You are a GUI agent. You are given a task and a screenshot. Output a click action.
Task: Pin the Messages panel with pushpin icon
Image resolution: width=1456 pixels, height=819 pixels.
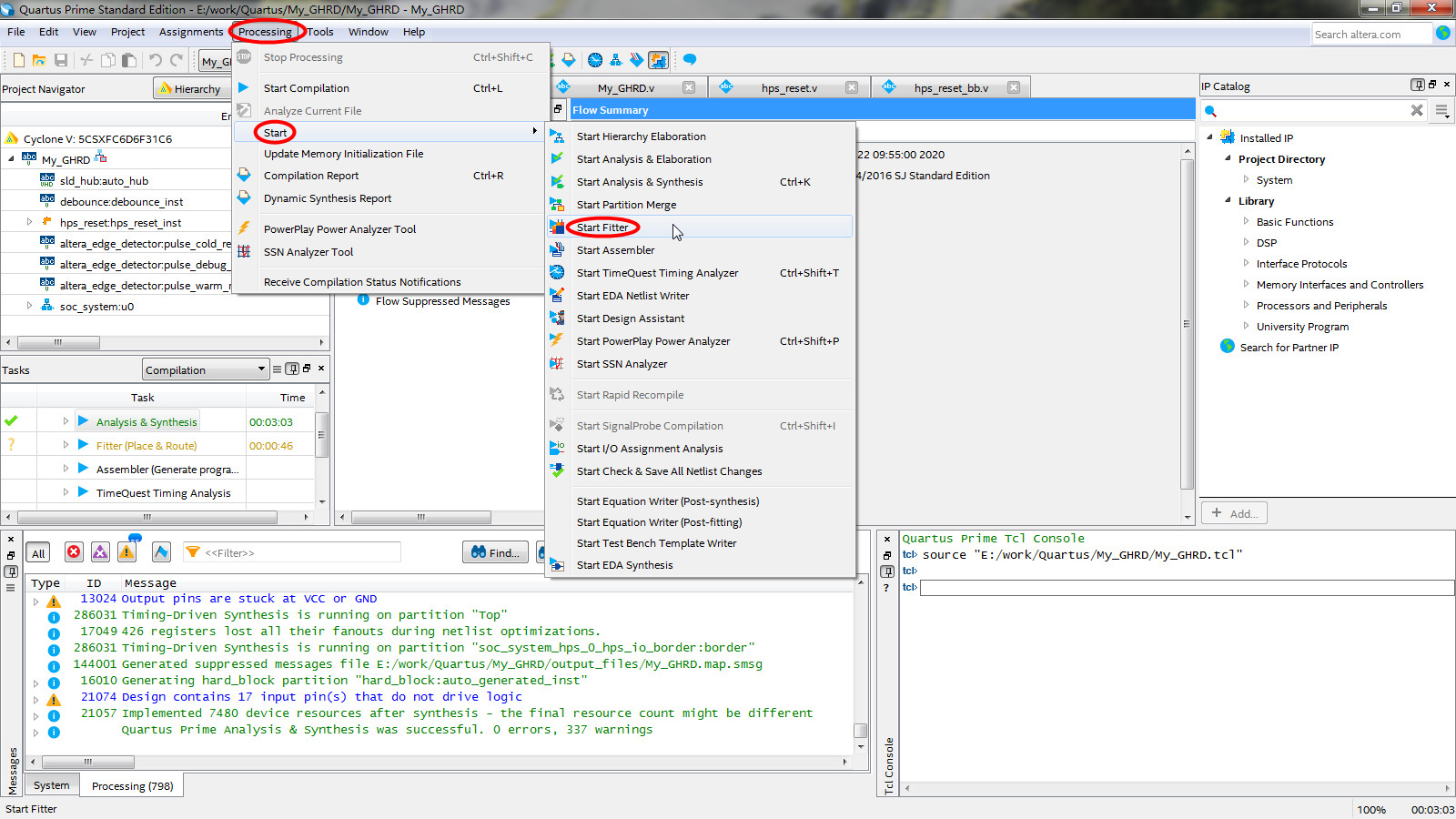tap(11, 571)
